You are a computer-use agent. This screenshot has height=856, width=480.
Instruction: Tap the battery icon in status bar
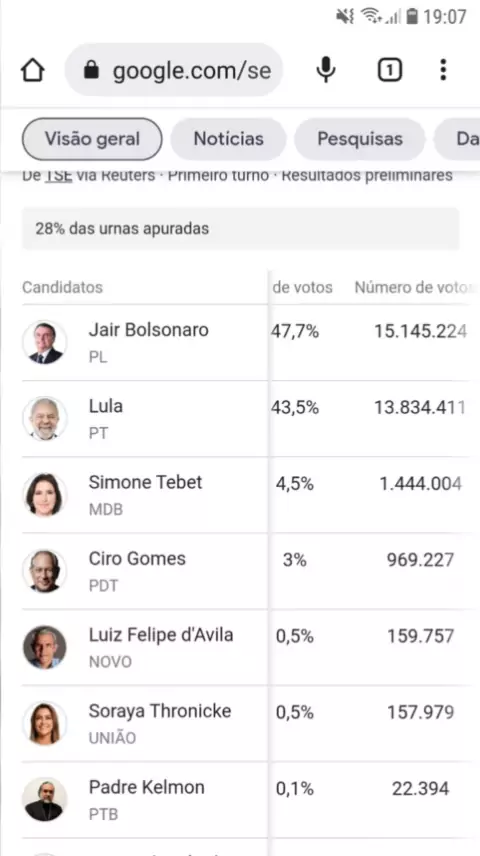point(412,16)
